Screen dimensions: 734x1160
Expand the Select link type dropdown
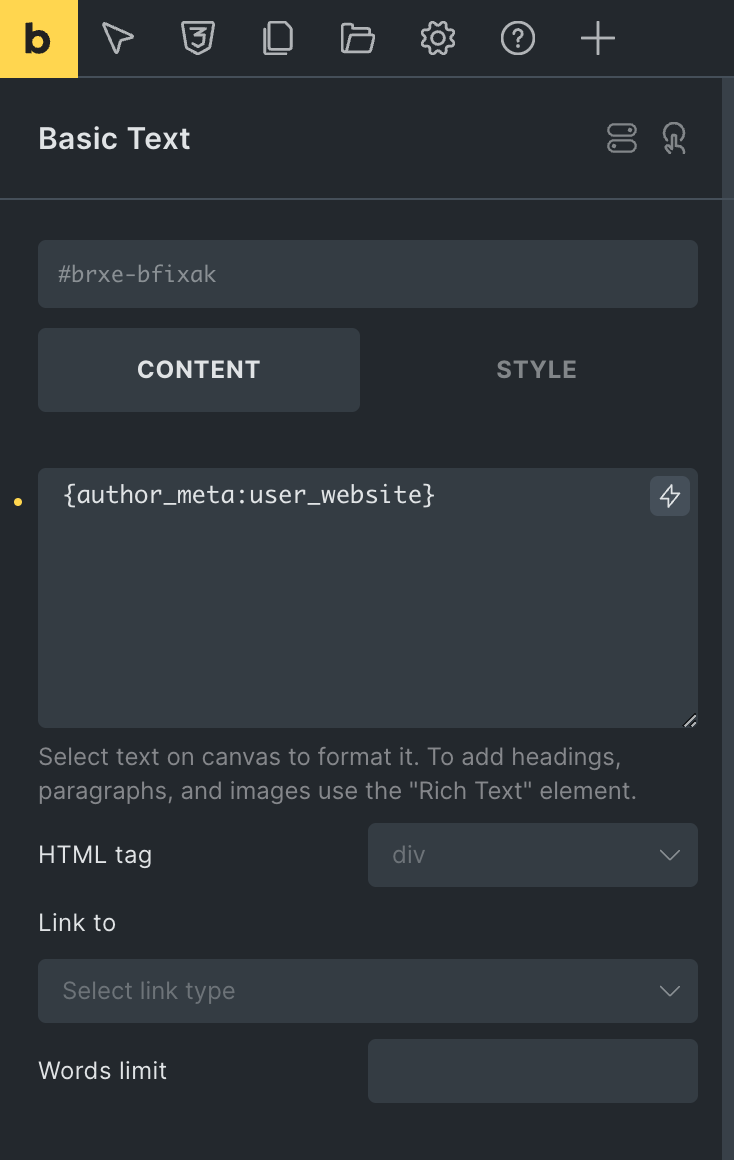pyautogui.click(x=368, y=991)
